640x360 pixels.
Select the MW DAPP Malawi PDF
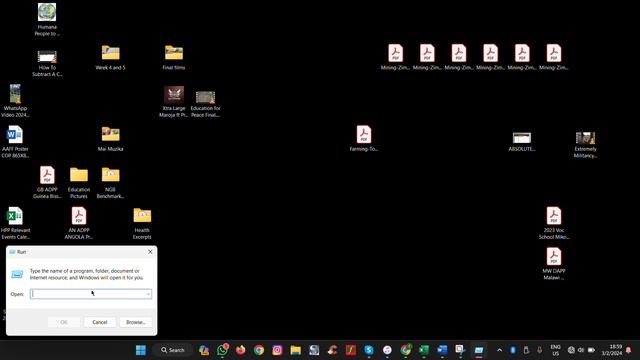(554, 264)
